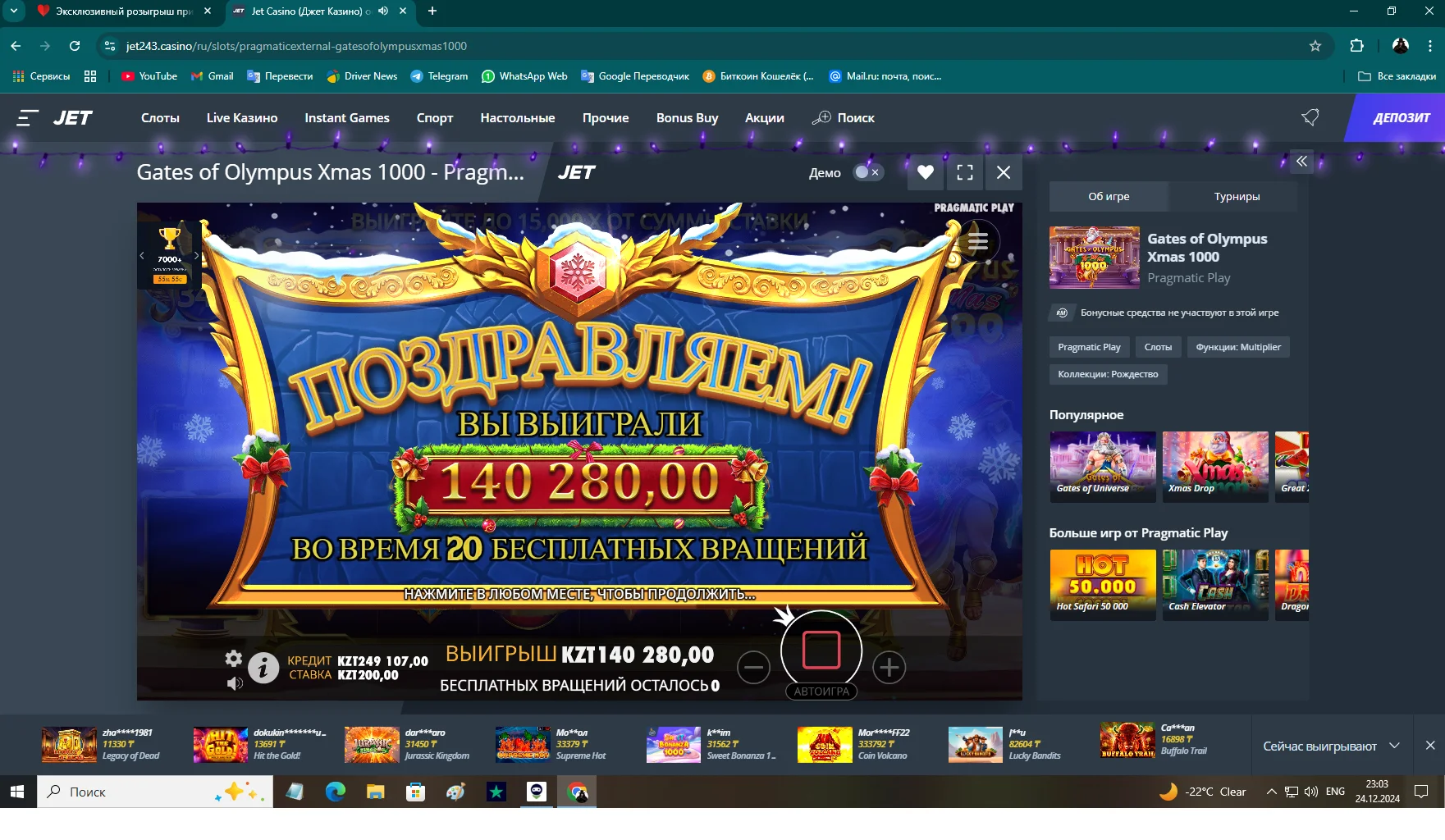
Task: Open the Bonus Buy menu item
Action: point(687,118)
